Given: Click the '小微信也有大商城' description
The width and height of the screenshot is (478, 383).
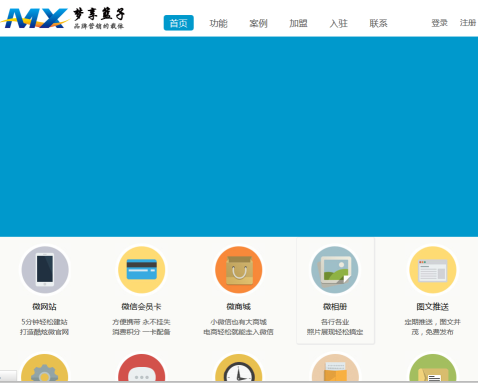Looking at the screenshot, I should pos(239,322).
